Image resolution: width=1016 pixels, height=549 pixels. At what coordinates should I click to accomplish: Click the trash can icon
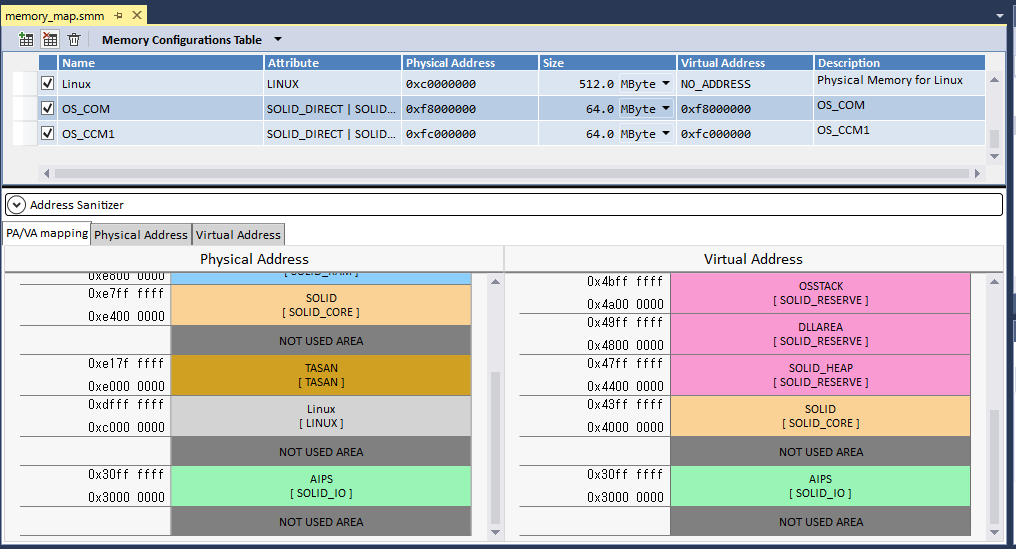click(73, 40)
